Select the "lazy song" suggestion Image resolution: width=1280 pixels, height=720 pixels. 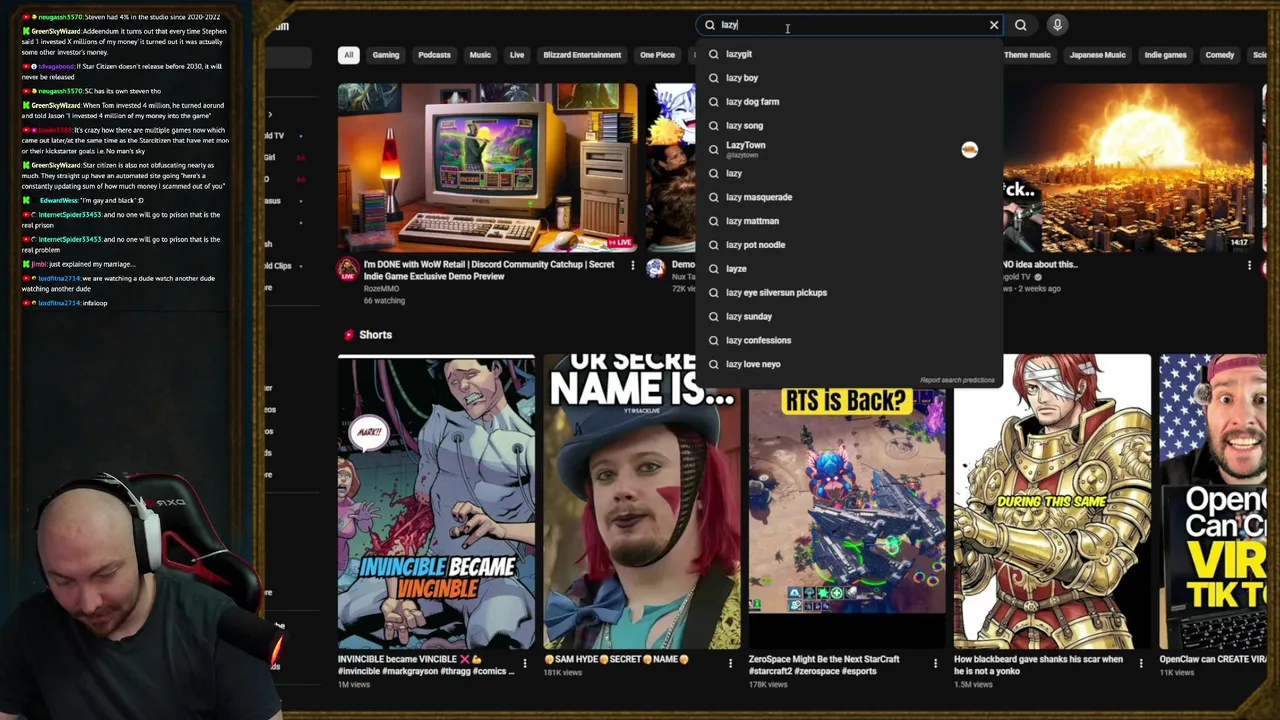click(x=850, y=126)
